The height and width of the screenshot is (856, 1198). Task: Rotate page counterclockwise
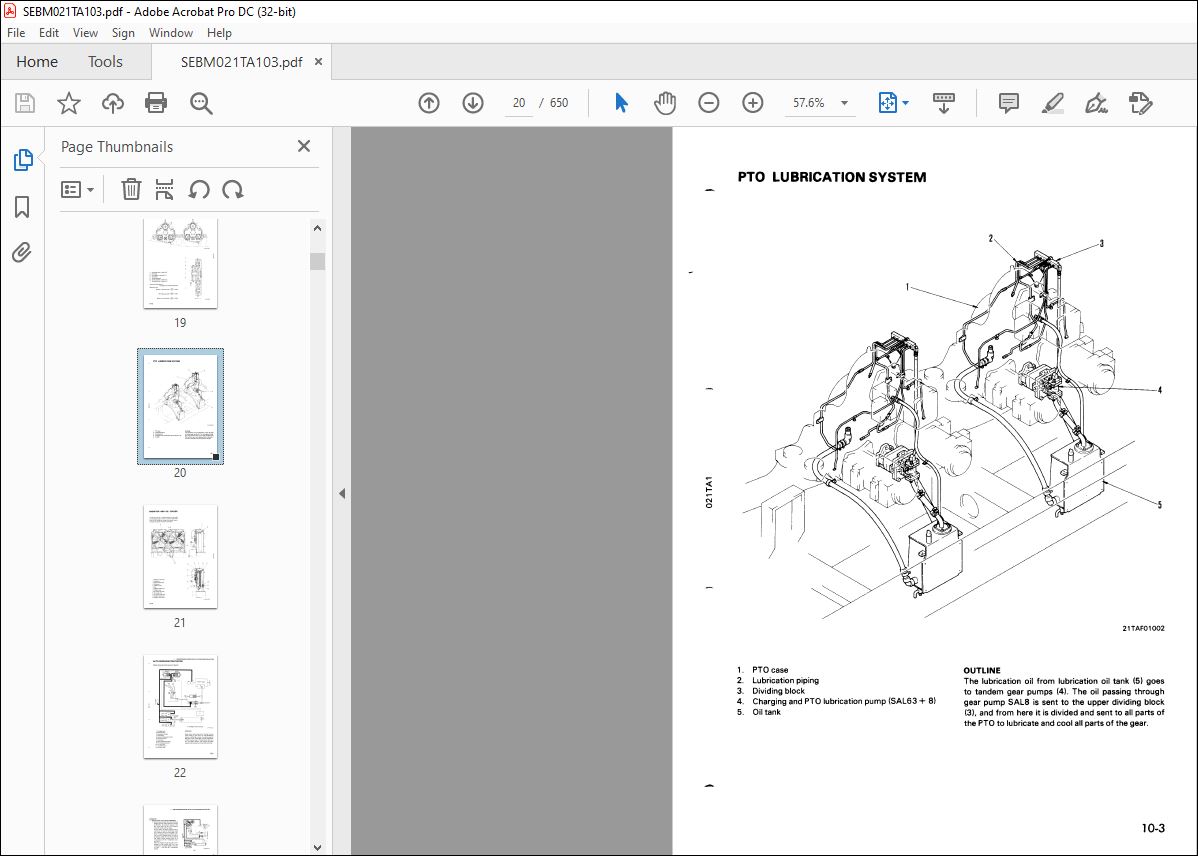point(199,190)
